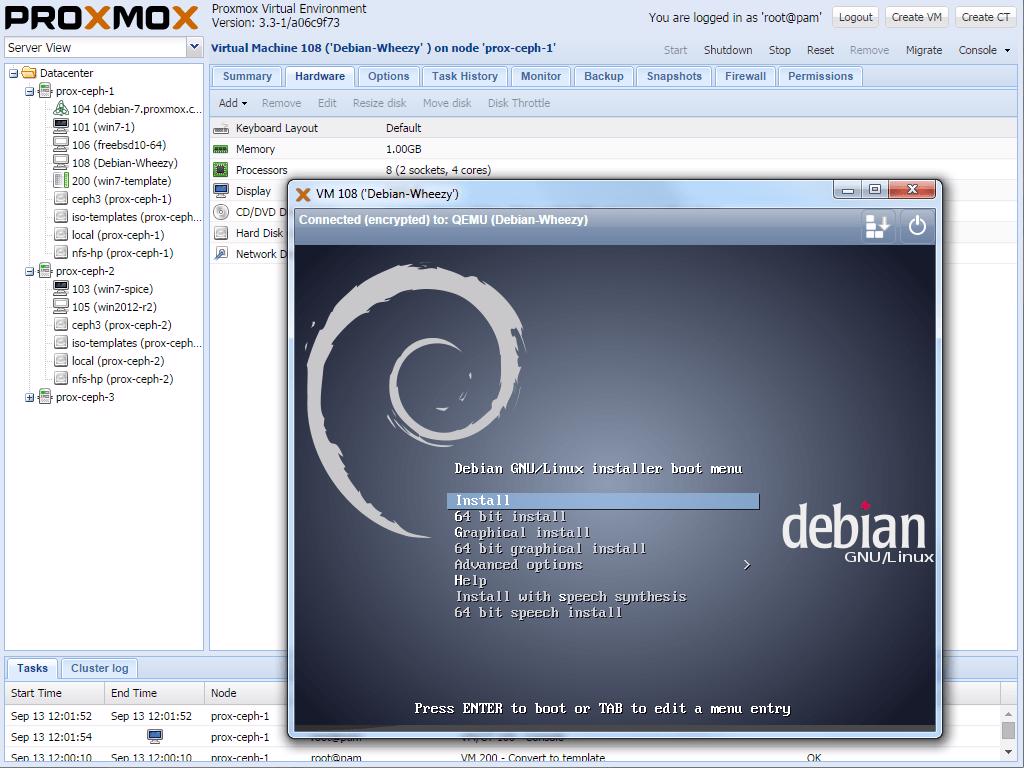Viewport: 1024px width, 768px height.
Task: Click the Shutdown button
Action: (x=728, y=50)
